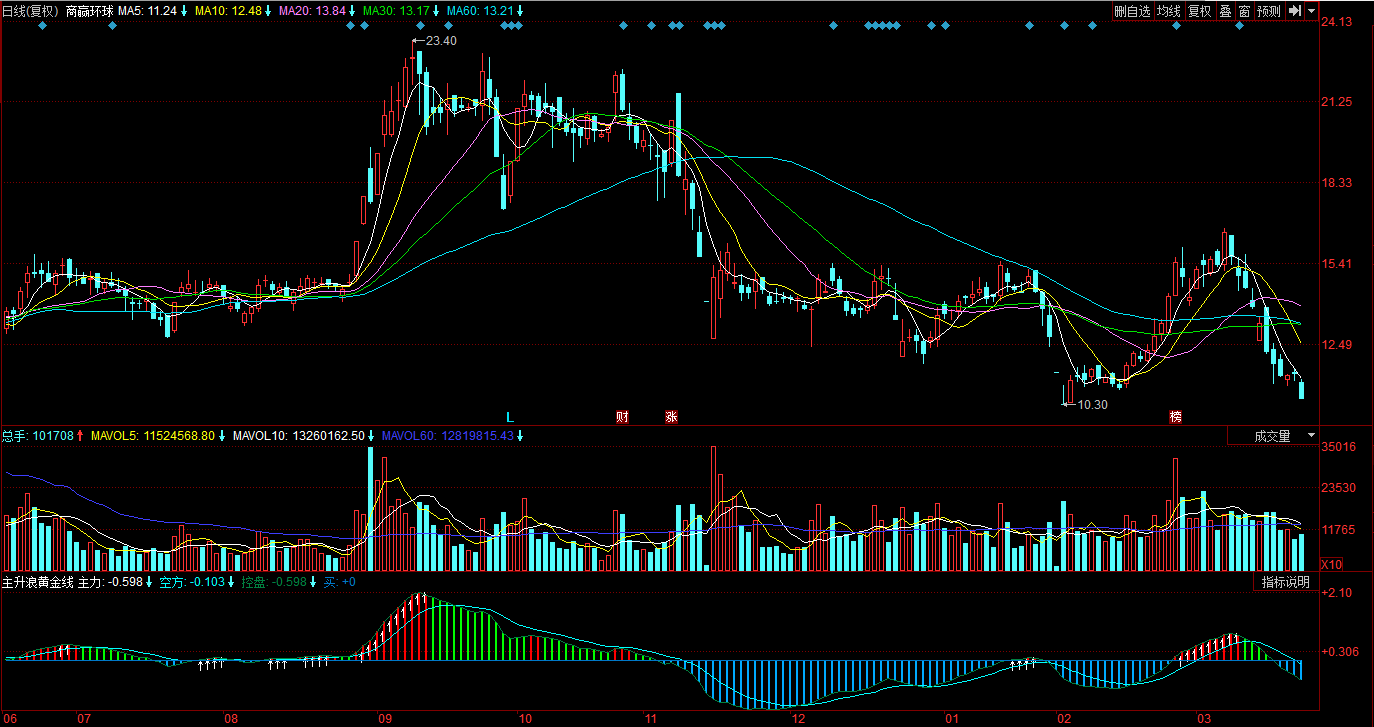Open the 成交量 indicator dropdown
The height and width of the screenshot is (727, 1374).
1273,436
